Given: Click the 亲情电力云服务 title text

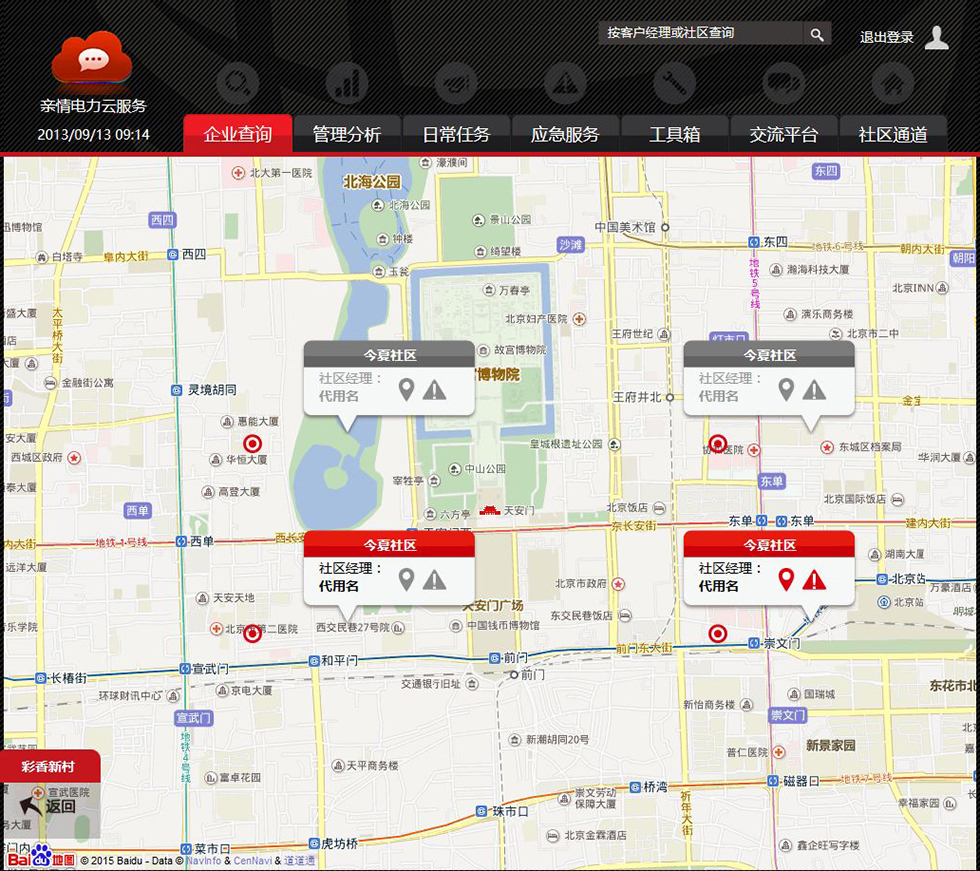Looking at the screenshot, I should [x=93, y=106].
